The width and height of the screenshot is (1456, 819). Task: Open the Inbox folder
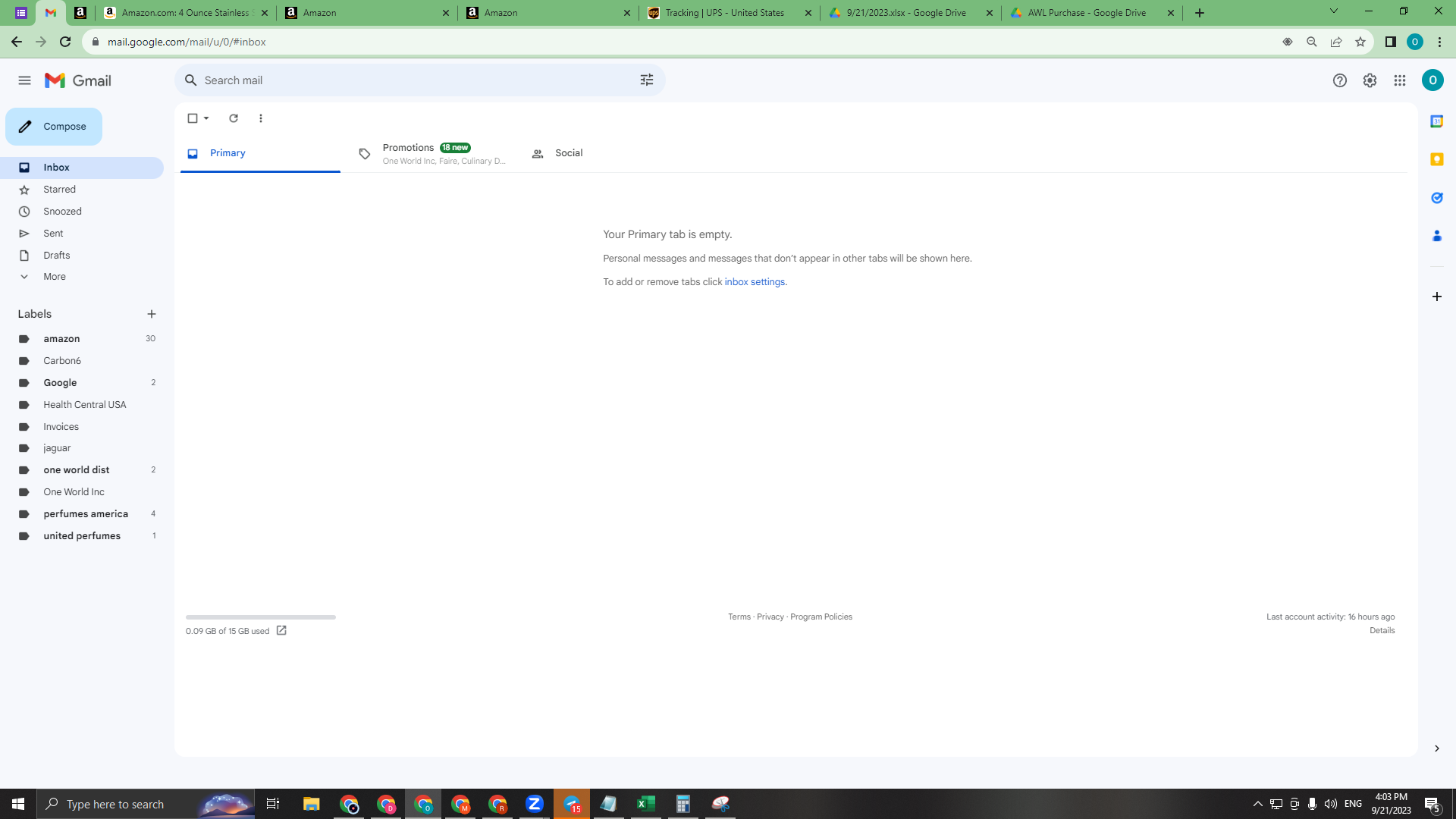(82, 168)
